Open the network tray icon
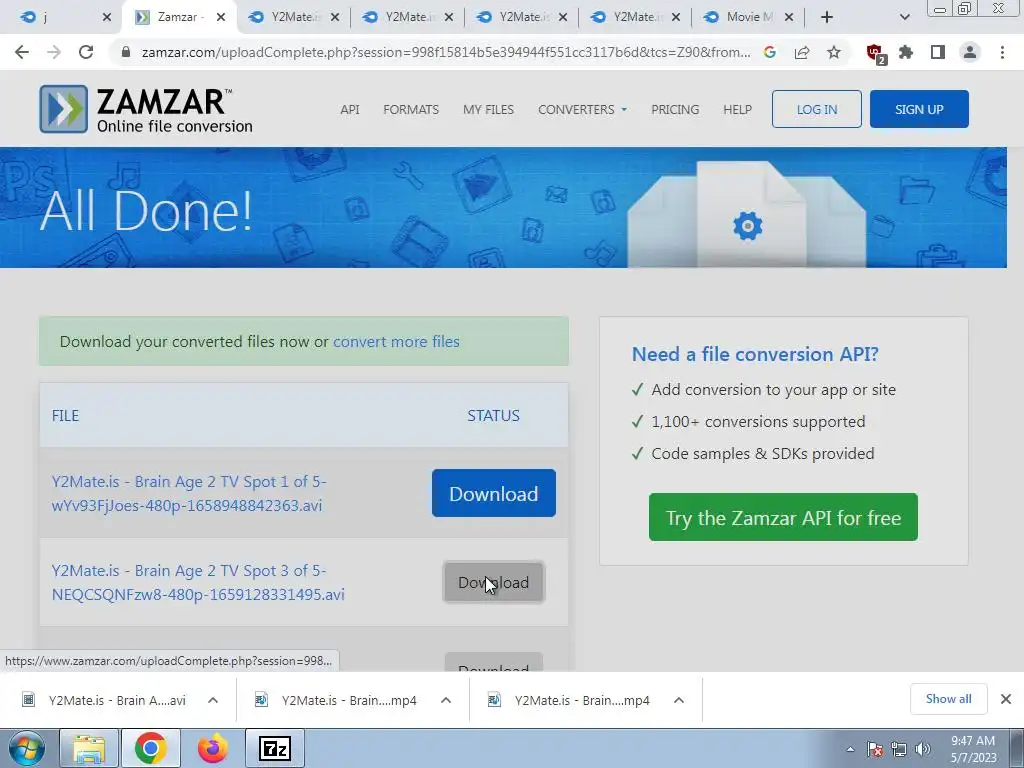 pos(899,749)
